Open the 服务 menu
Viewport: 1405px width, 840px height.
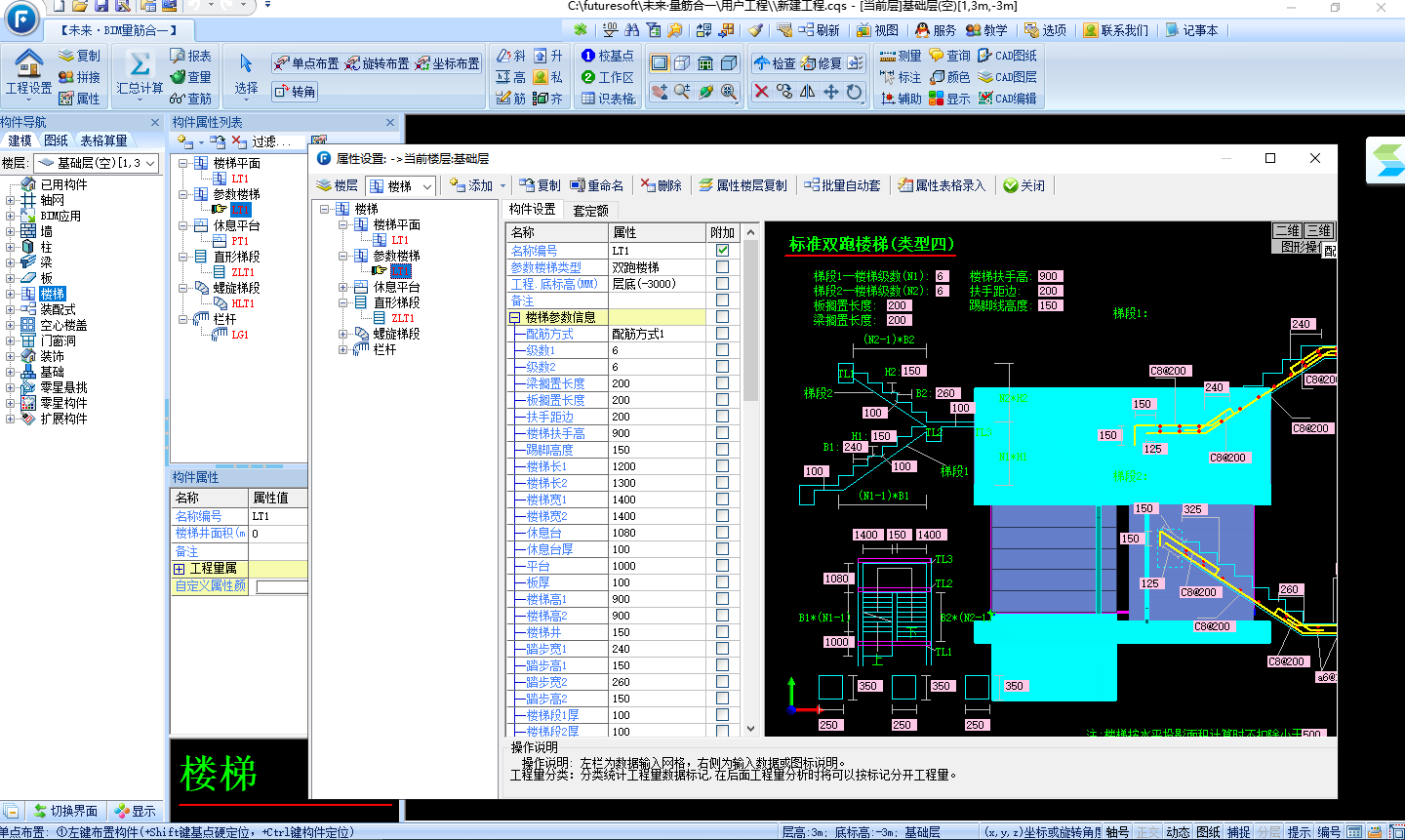[x=935, y=30]
